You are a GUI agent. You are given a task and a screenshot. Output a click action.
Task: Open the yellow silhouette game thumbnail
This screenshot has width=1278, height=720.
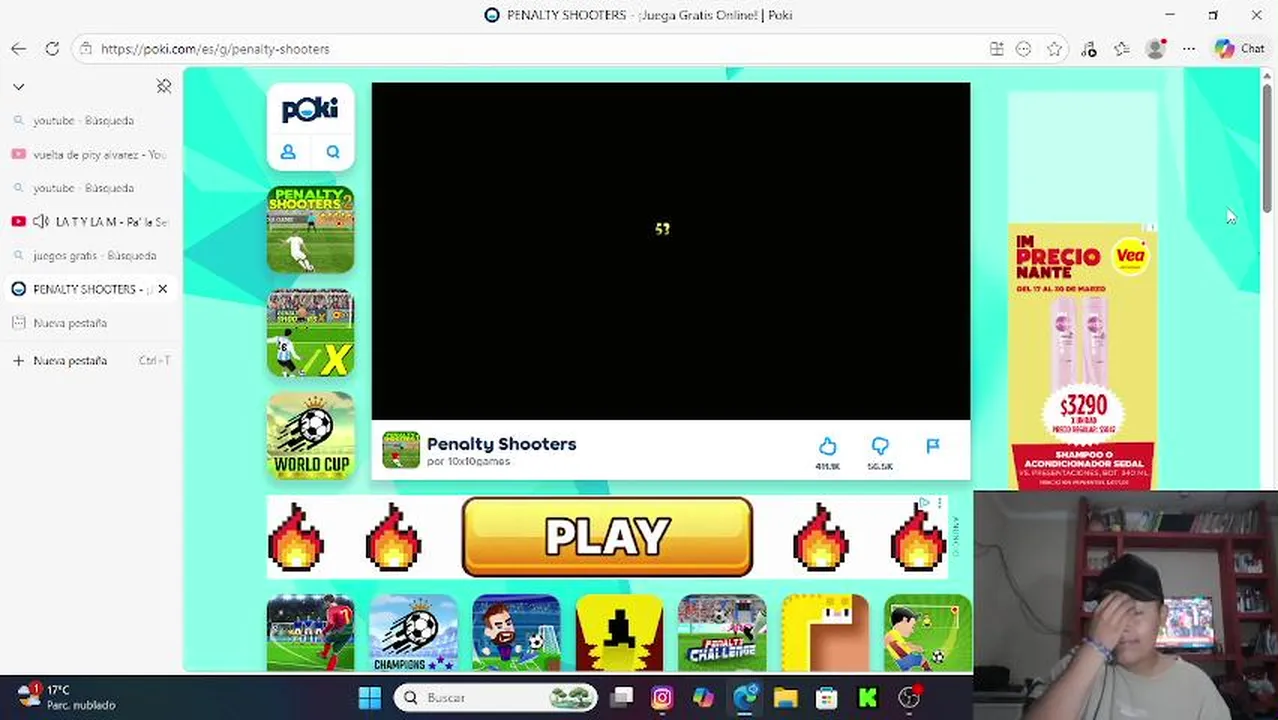(619, 633)
